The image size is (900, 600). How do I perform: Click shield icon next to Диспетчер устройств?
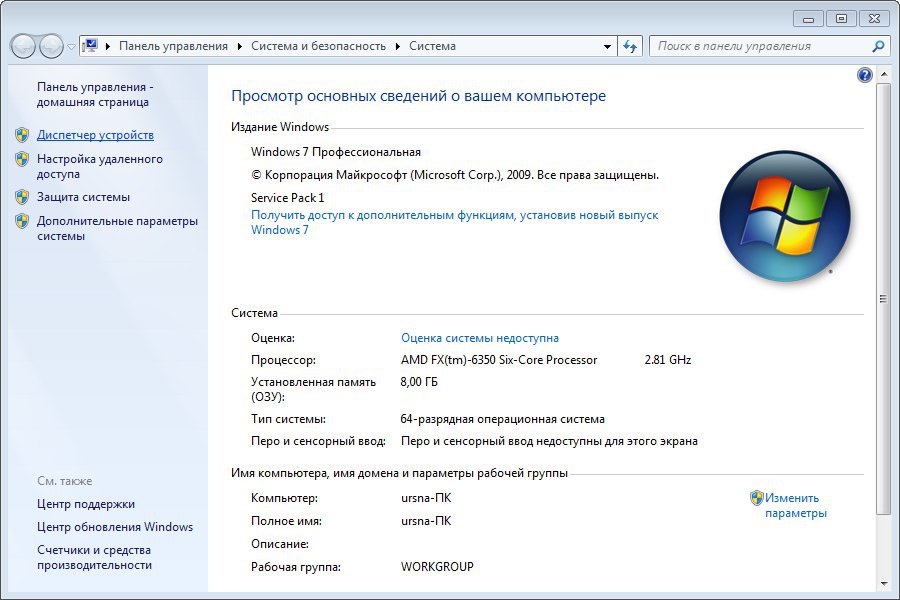coord(22,135)
